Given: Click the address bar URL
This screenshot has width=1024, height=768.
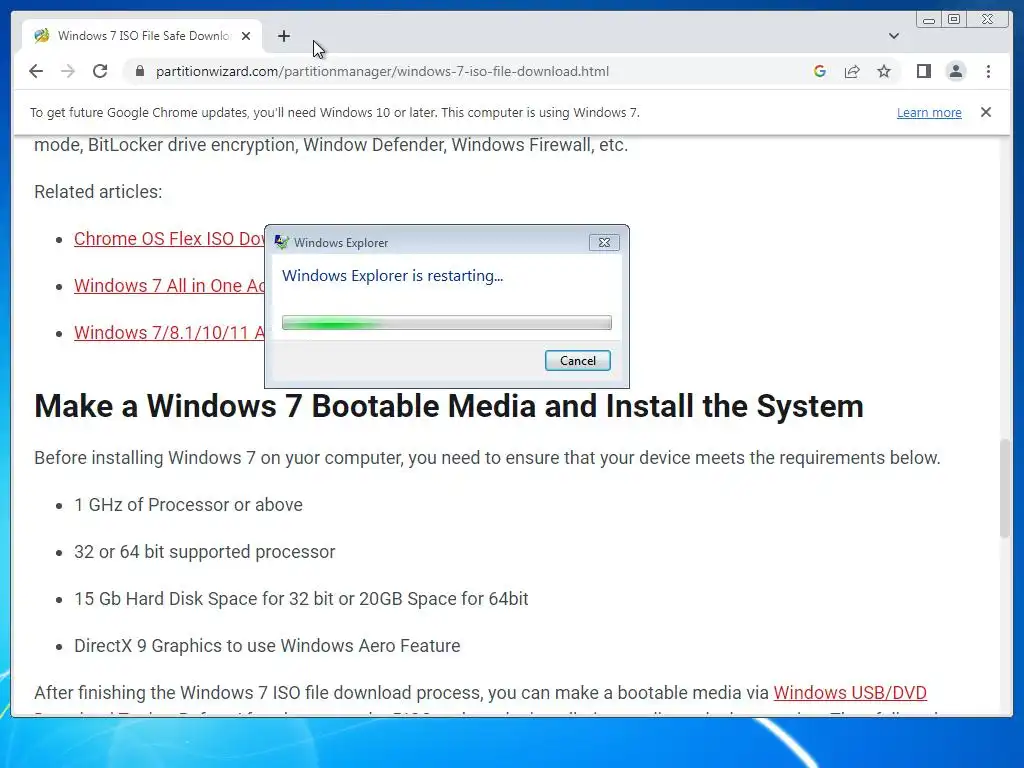Looking at the screenshot, I should pos(382,71).
